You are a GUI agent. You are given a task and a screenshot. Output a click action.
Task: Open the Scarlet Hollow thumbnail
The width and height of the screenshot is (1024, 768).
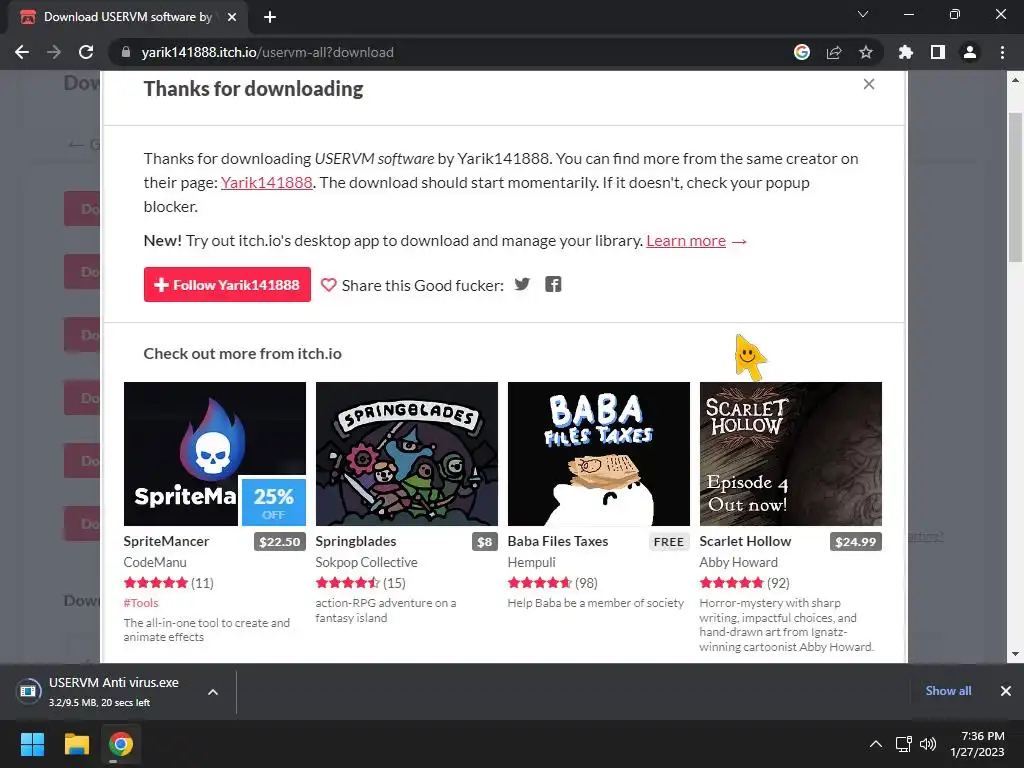[x=791, y=454]
